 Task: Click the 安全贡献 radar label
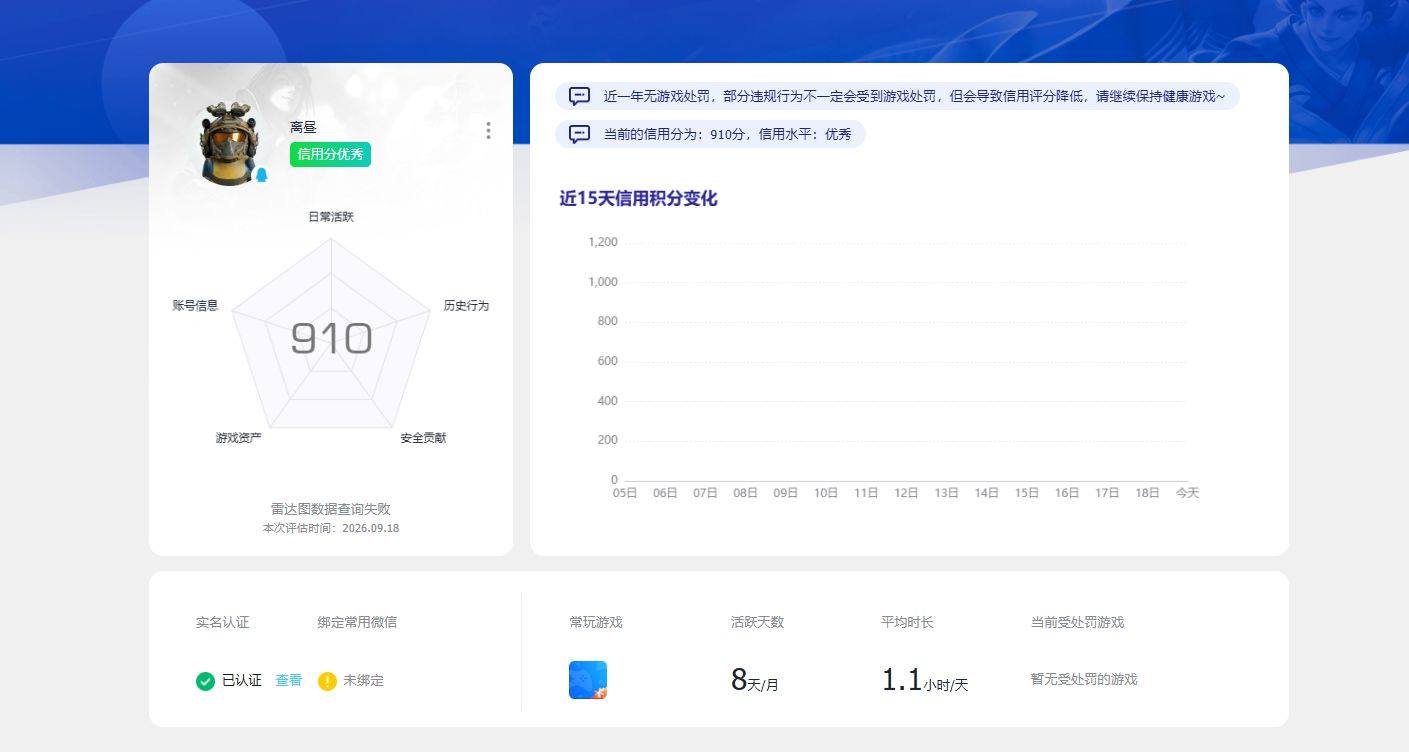(x=423, y=437)
